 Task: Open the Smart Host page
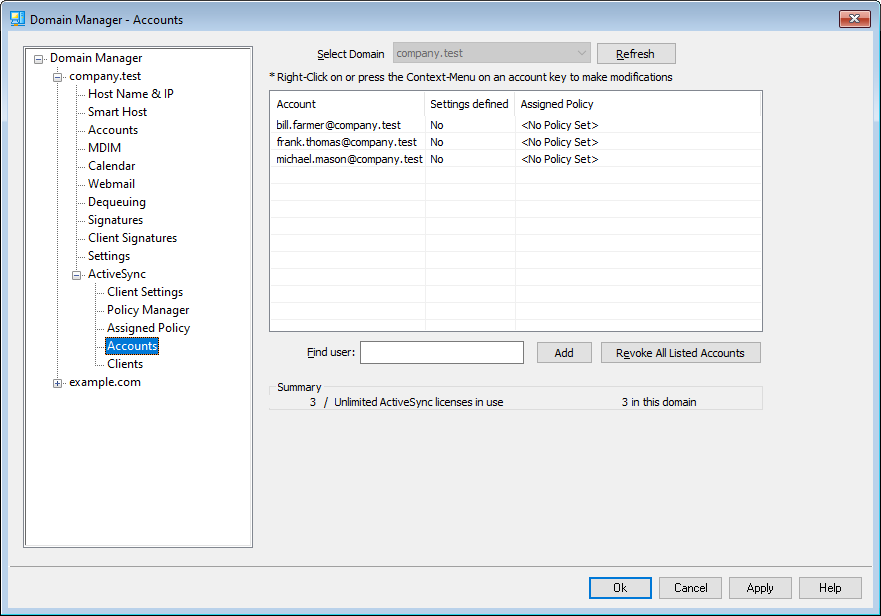(x=117, y=112)
